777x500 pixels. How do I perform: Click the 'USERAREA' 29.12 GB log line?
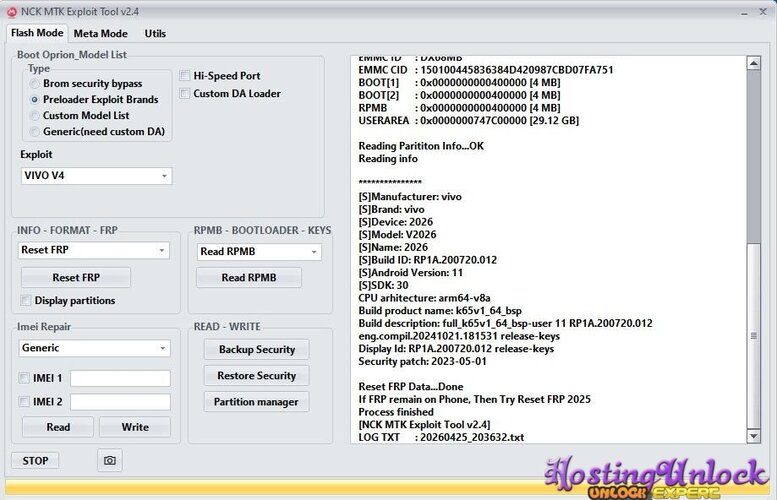468,120
